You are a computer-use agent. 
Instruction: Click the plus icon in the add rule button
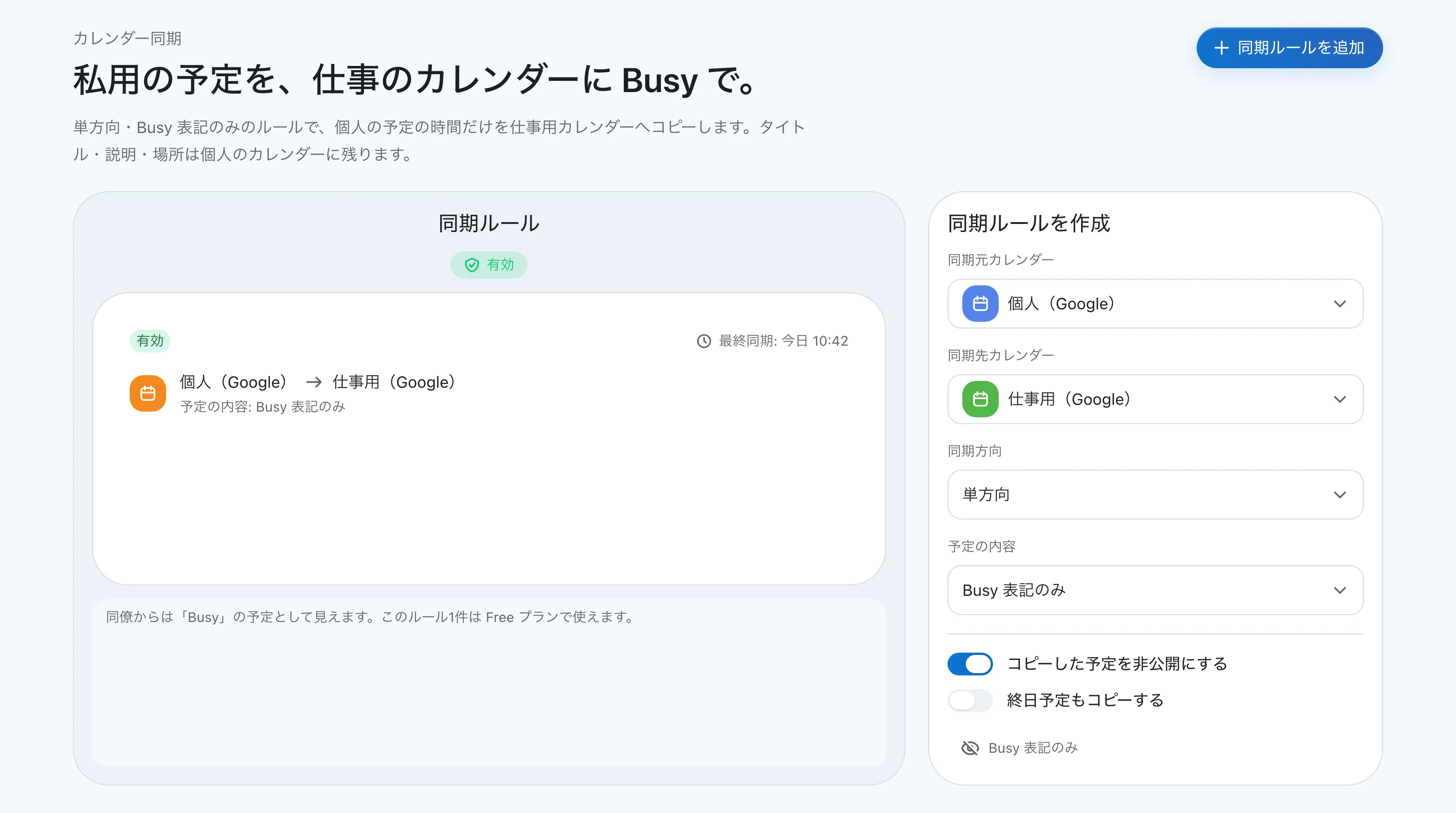click(1221, 48)
